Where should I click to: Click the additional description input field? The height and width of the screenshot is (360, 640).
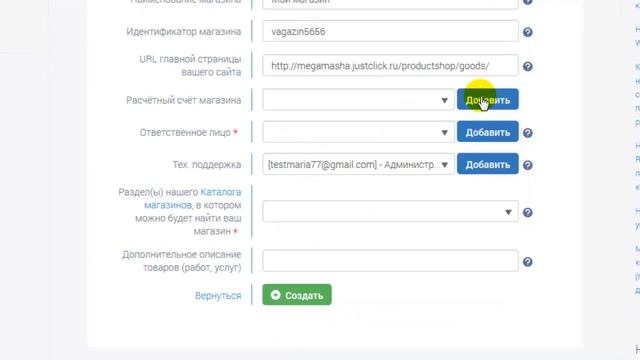pos(390,261)
